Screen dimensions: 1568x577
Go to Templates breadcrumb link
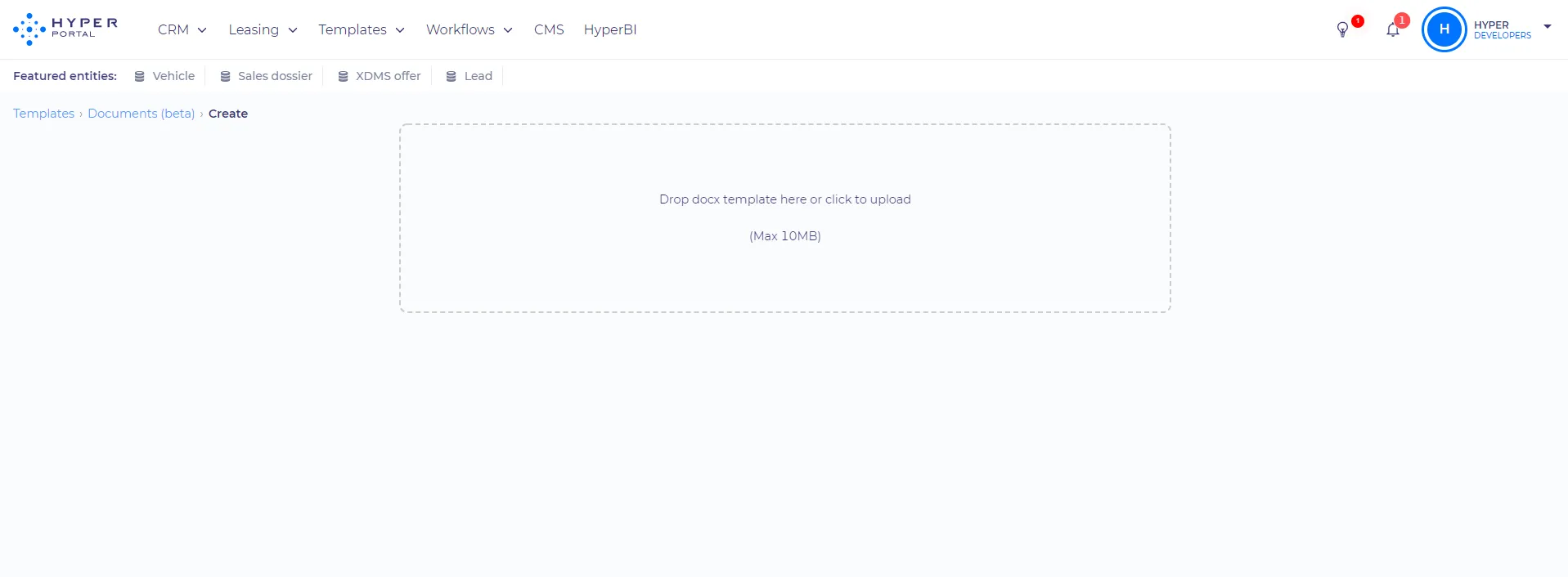click(43, 114)
